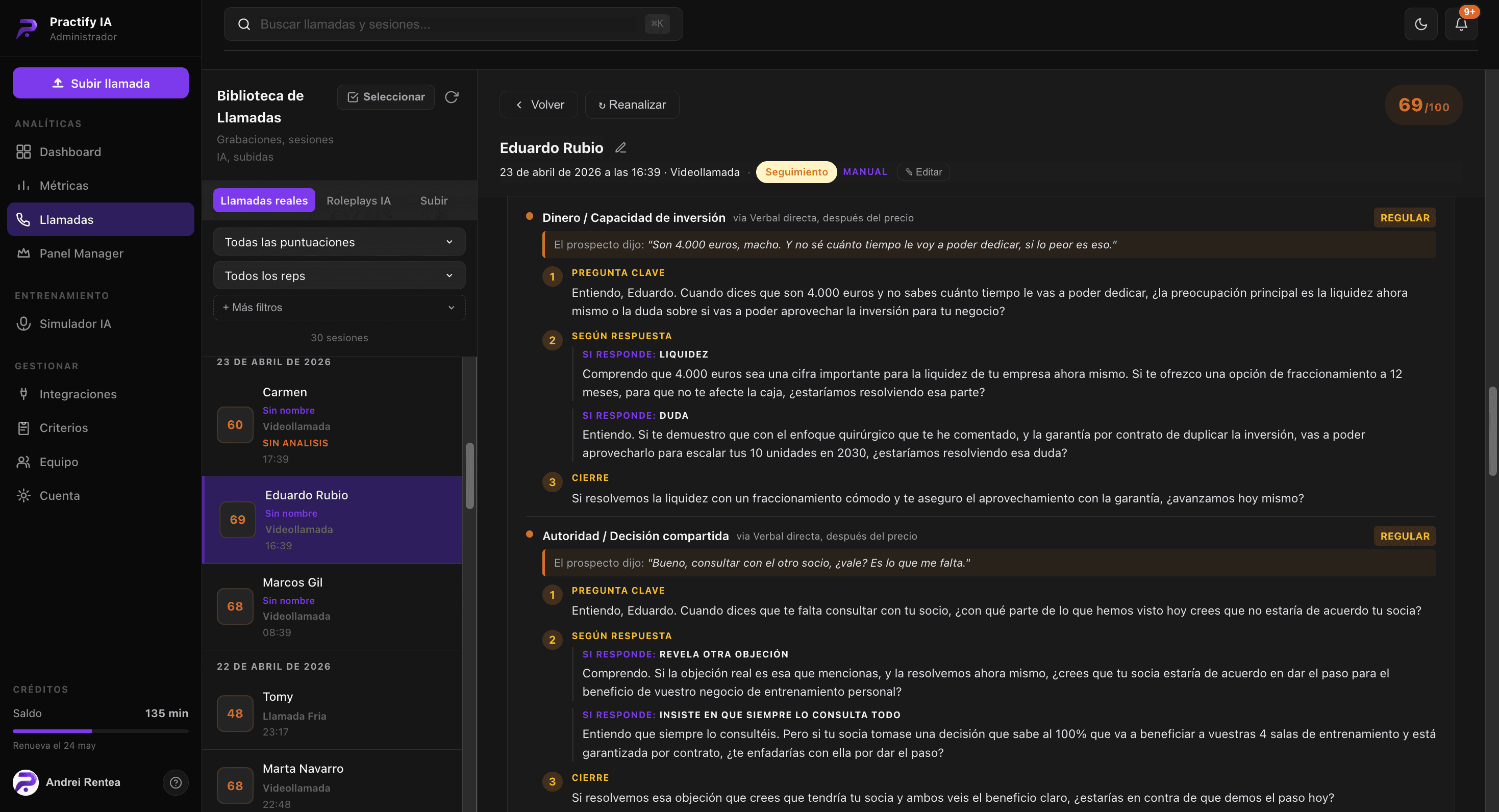The height and width of the screenshot is (812, 1499).
Task: Click the pencil icon next to Eduardo Rubio
Action: [x=621, y=148]
